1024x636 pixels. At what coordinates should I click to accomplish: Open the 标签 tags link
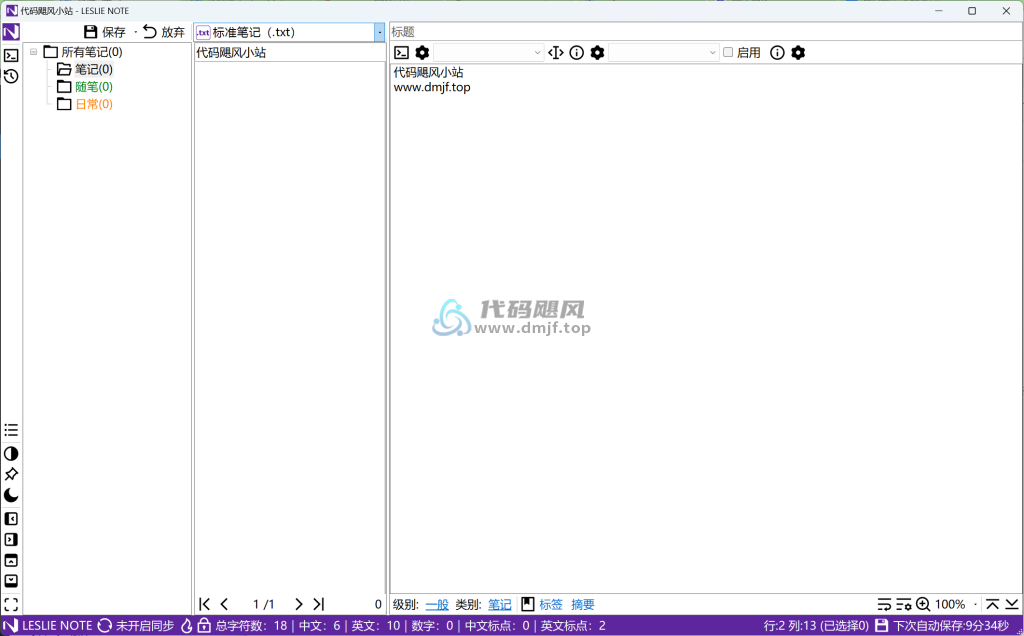pos(551,605)
